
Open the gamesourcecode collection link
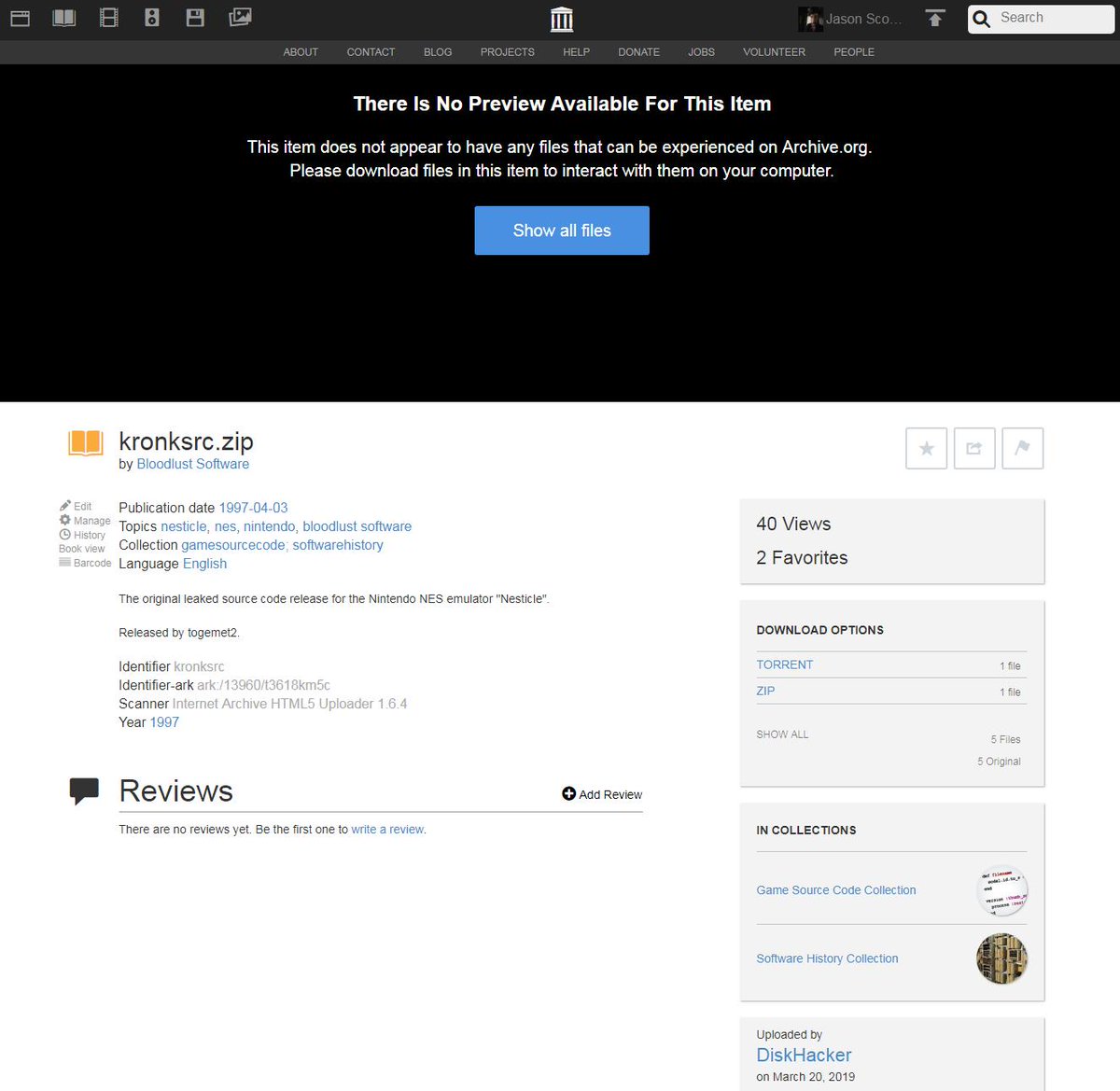233,545
